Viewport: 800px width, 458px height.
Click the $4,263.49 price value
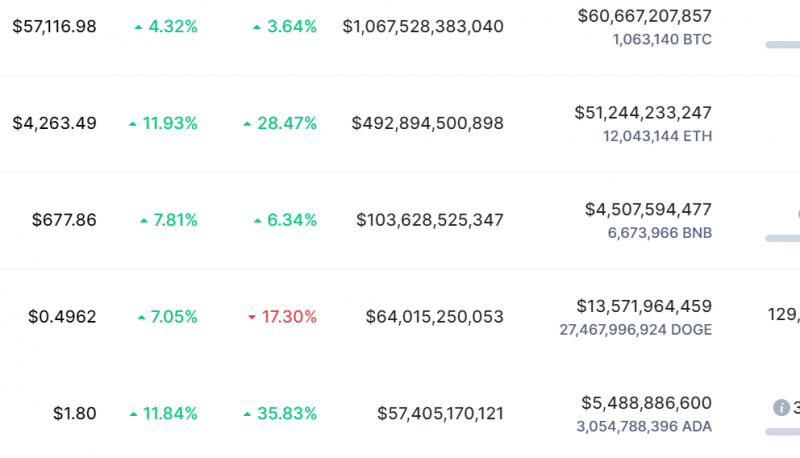tap(54, 124)
